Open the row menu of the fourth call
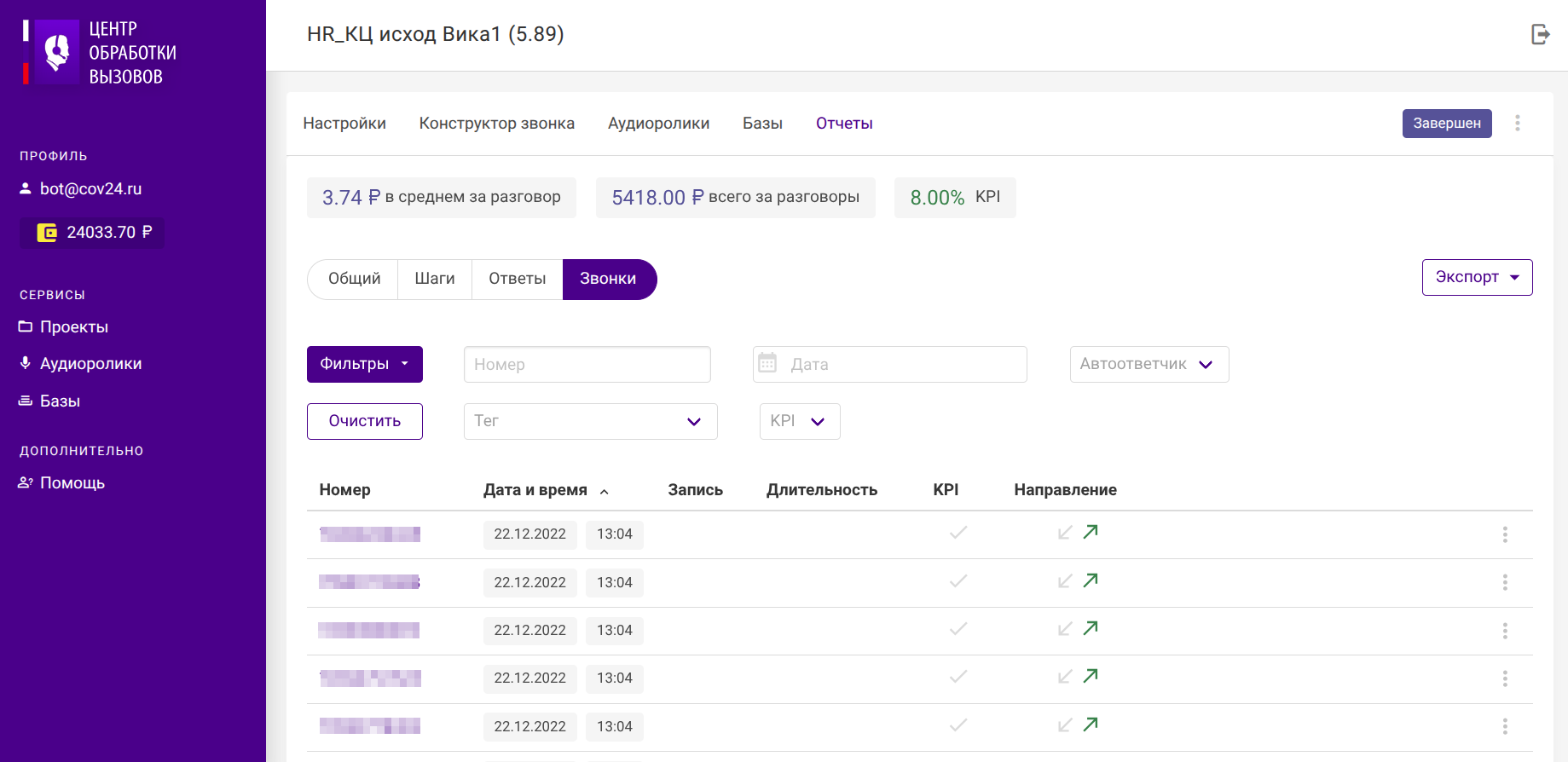The width and height of the screenshot is (1568, 762). (1505, 678)
